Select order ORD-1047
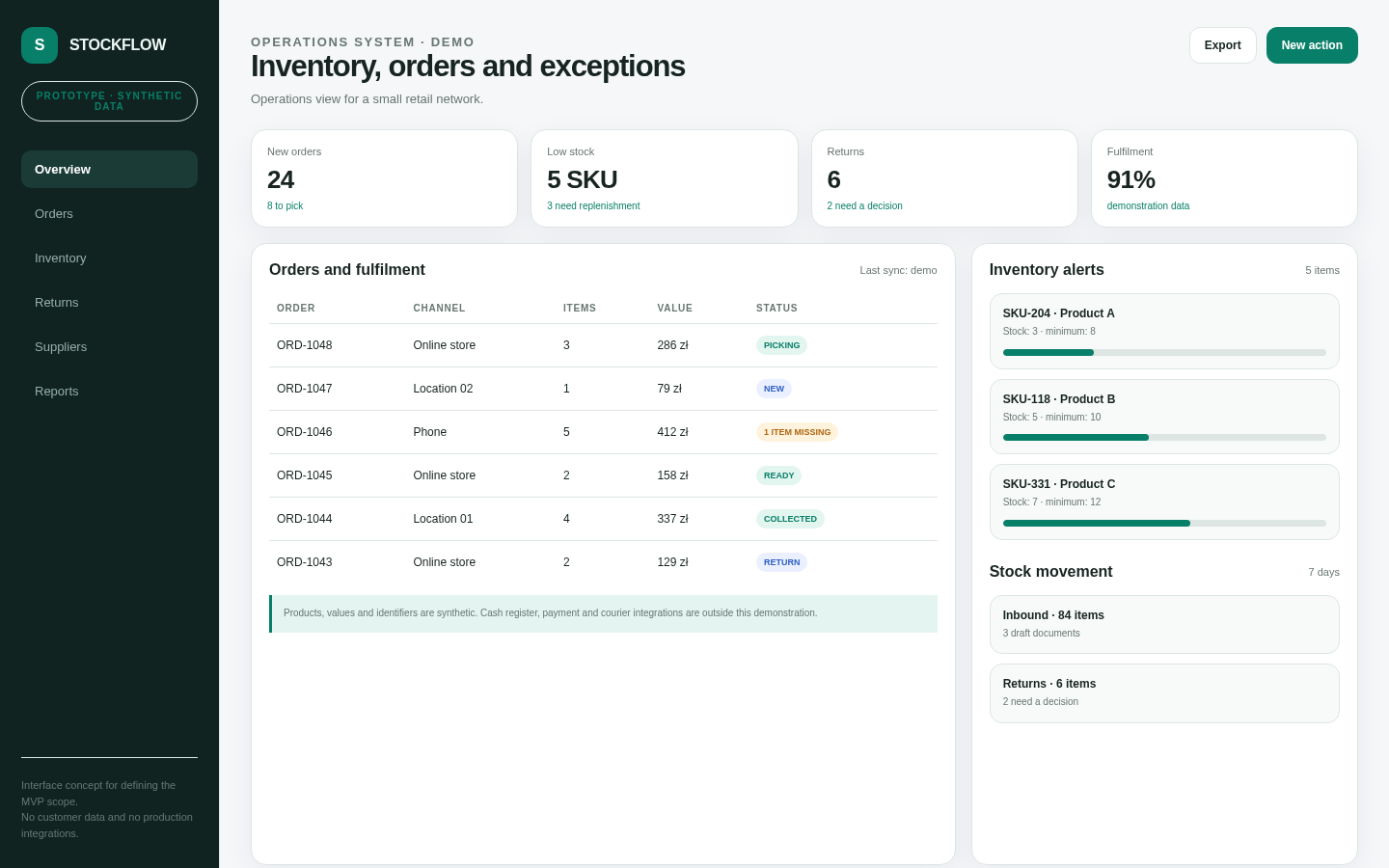The image size is (1389, 868). pyautogui.click(x=603, y=389)
